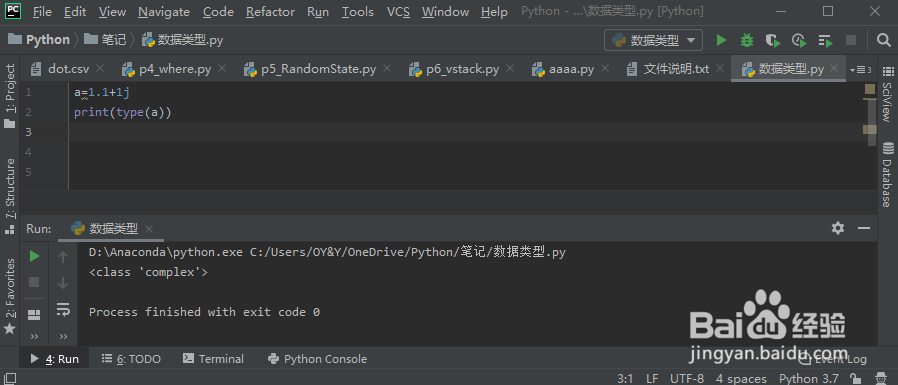Open the Help menu
Image resolution: width=898 pixels, height=385 pixels.
(494, 11)
